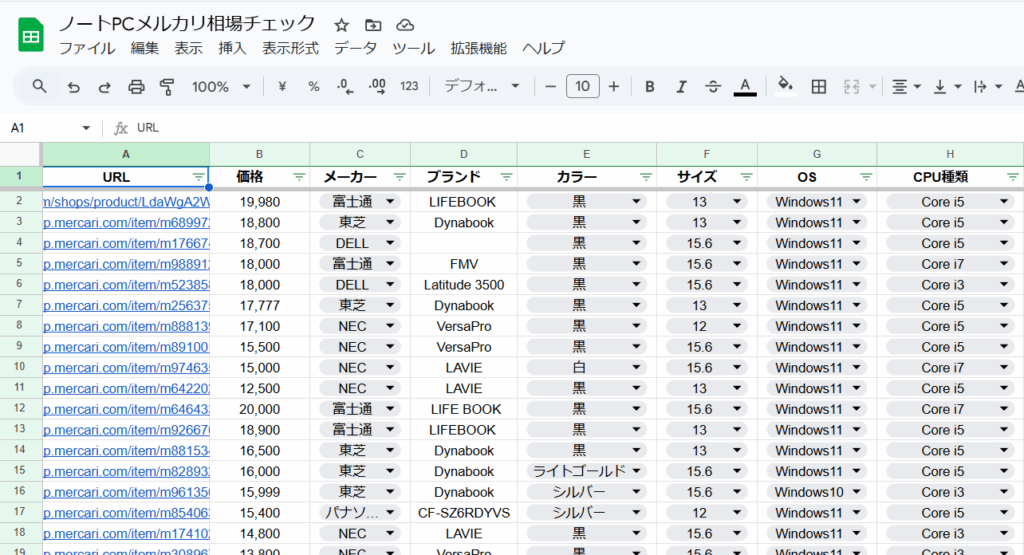Screen dimensions: 1024x555
Task: Open the zoom 100% dropdown
Action: (221, 86)
